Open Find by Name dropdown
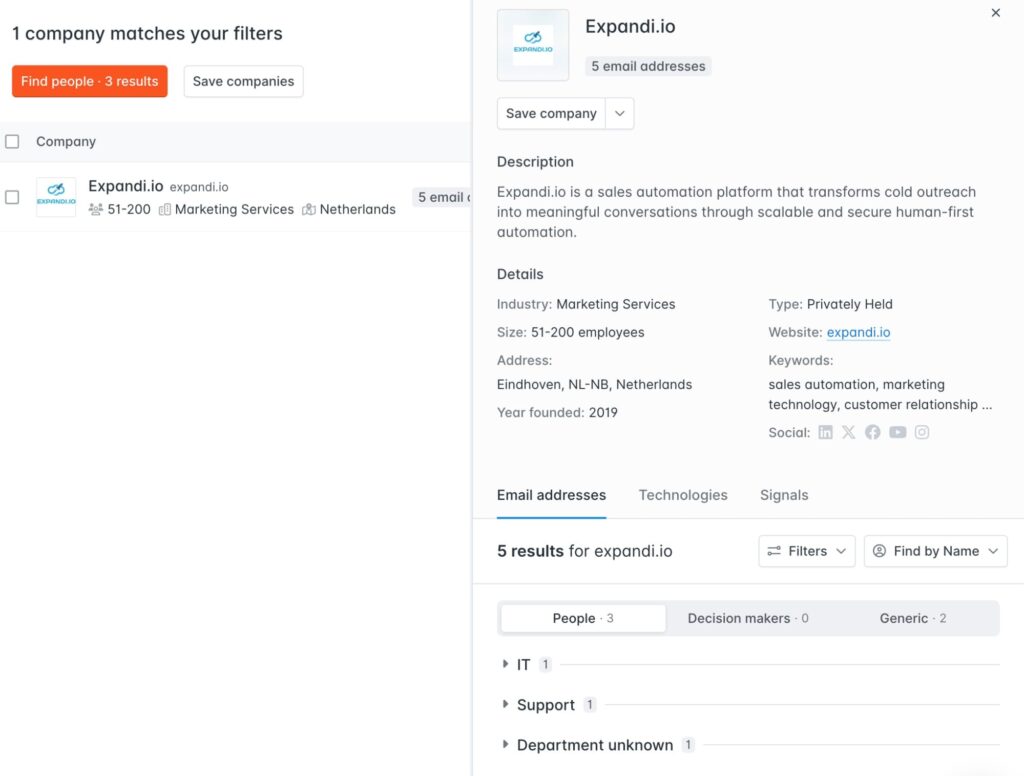The image size is (1024, 776). tap(935, 551)
